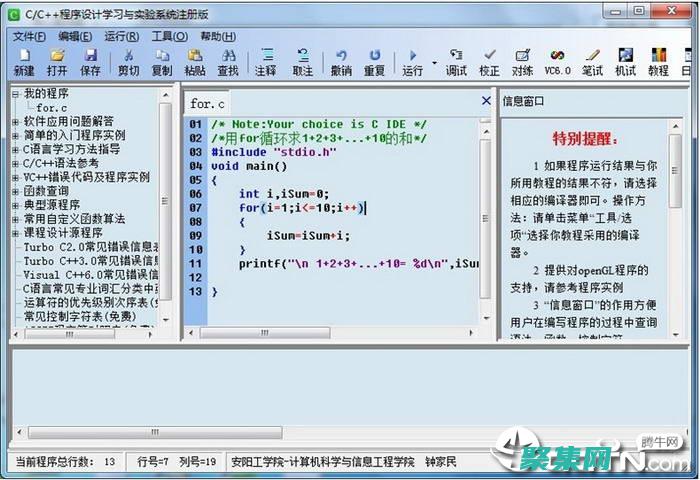
Task: Close the editor tab with X button
Action: [486, 101]
